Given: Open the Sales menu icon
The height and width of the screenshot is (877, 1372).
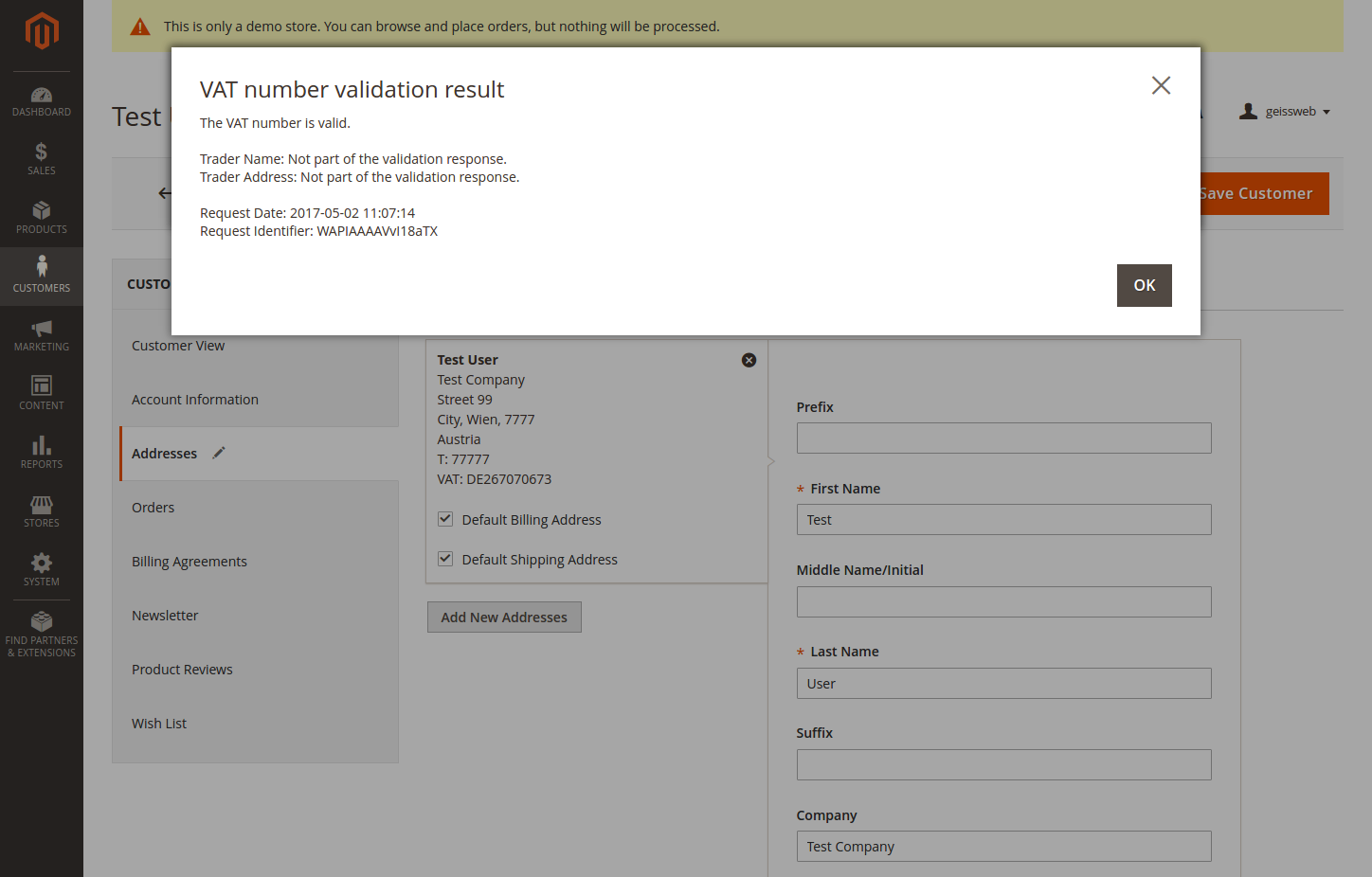Looking at the screenshot, I should (42, 152).
